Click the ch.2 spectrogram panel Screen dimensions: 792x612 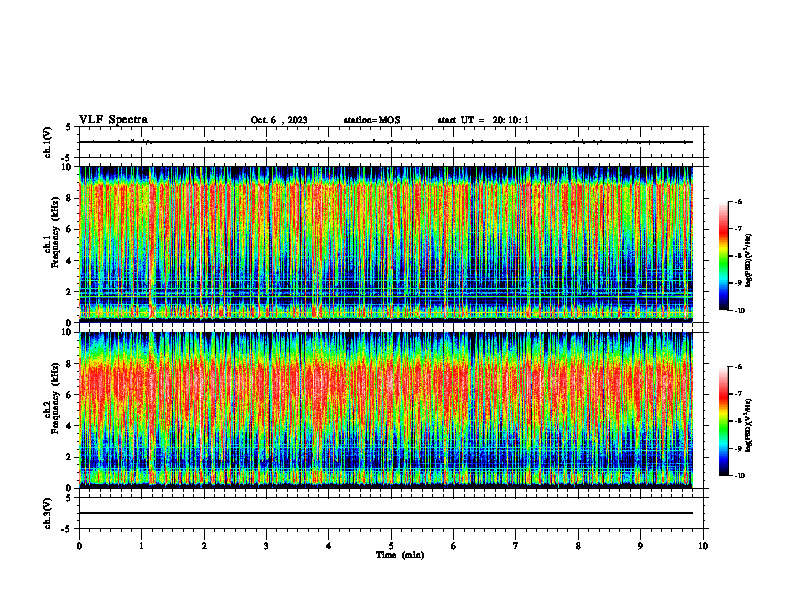pyautogui.click(x=386, y=410)
